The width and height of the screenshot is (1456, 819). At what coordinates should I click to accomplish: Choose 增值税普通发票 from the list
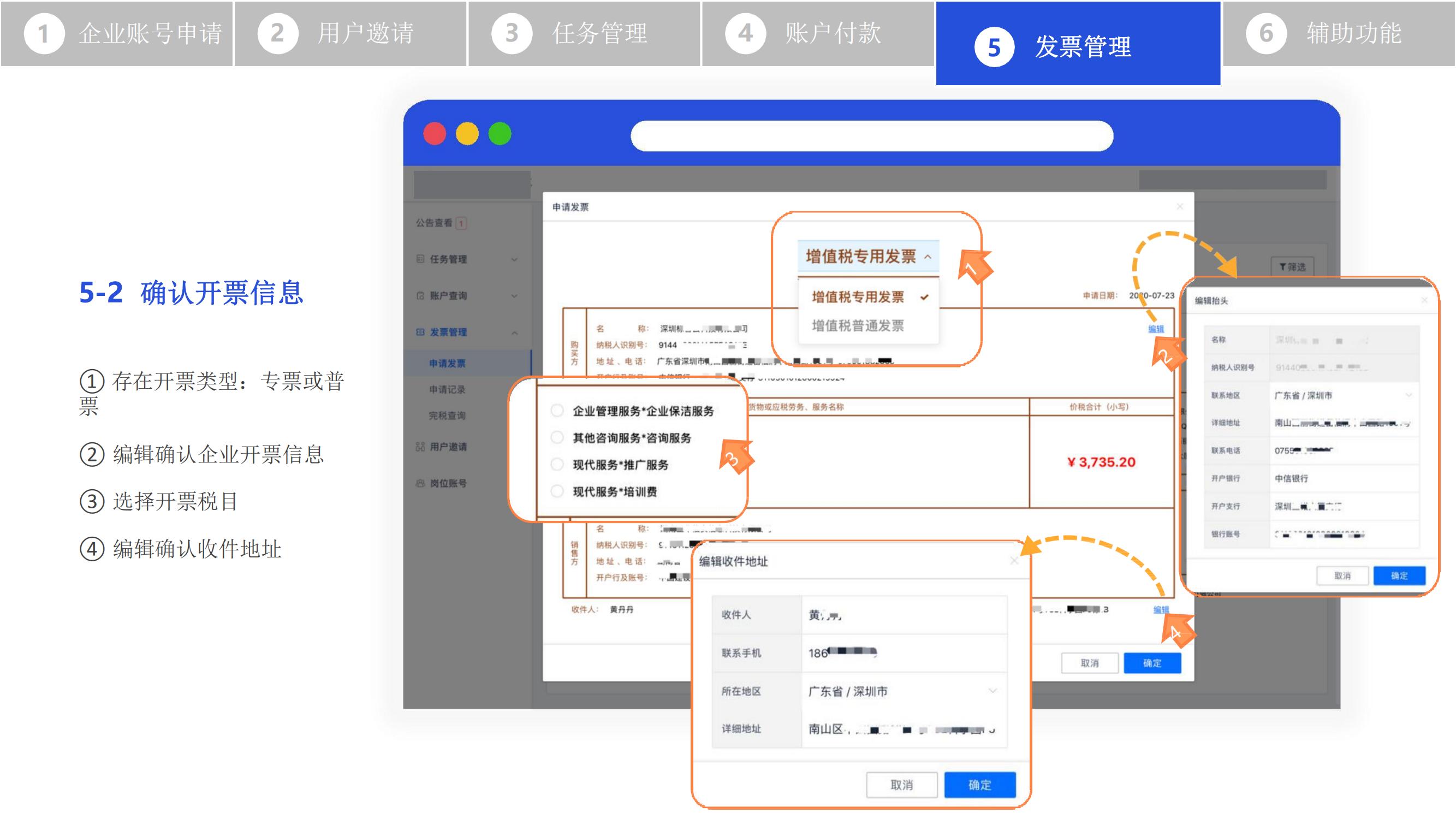[x=858, y=325]
